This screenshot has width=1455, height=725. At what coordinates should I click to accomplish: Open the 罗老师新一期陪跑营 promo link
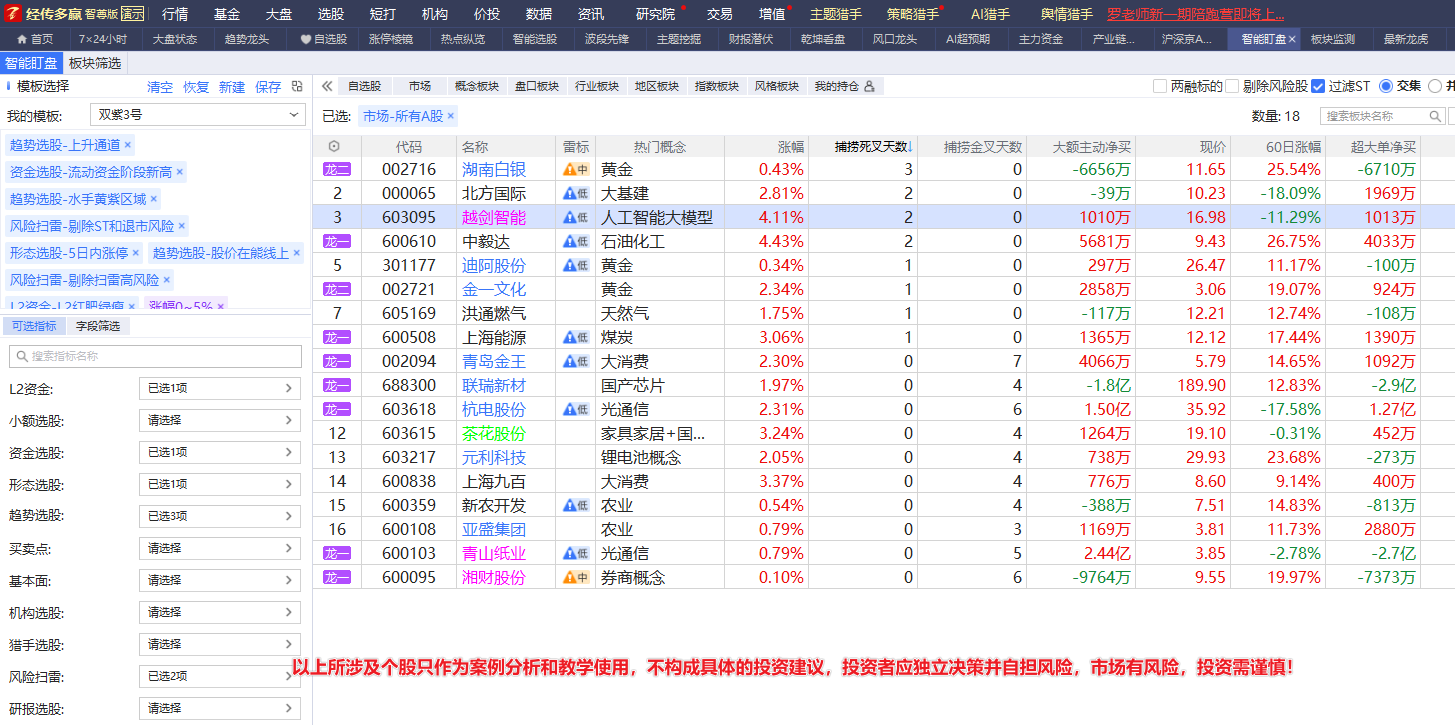(x=1196, y=14)
